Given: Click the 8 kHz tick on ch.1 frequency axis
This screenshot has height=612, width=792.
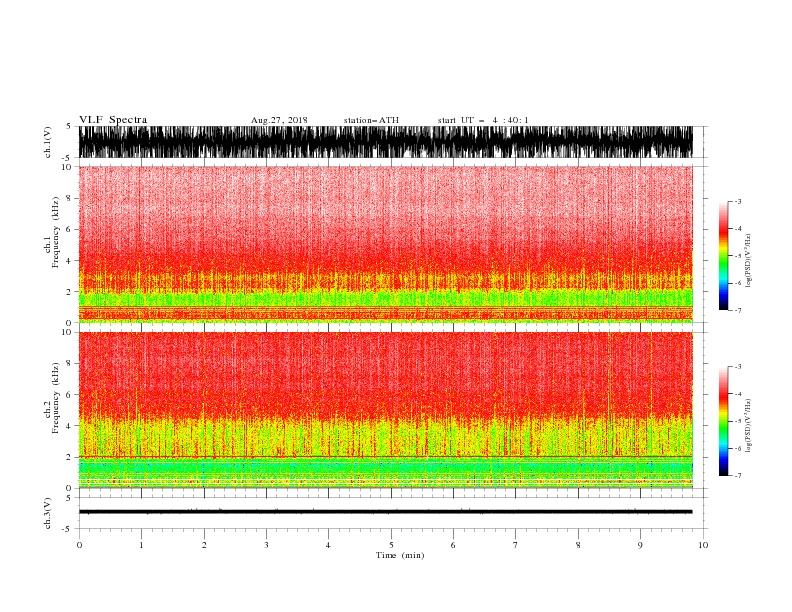Looking at the screenshot, I should (x=70, y=198).
